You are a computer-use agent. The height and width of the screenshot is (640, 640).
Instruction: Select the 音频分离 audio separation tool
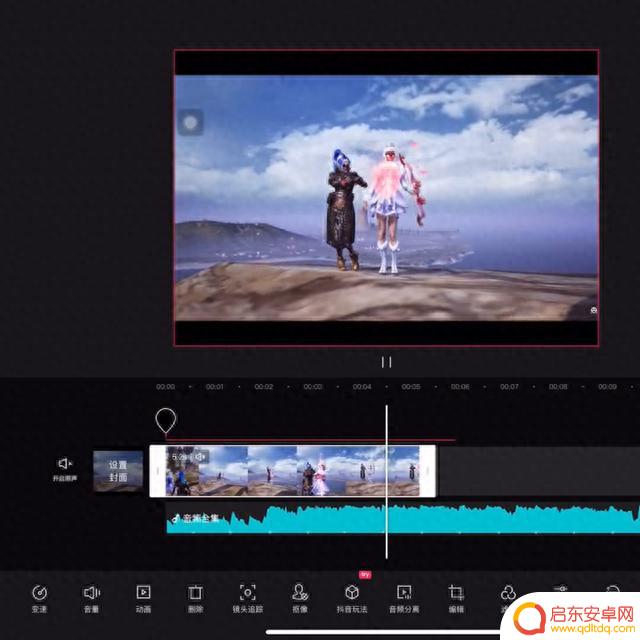click(404, 598)
